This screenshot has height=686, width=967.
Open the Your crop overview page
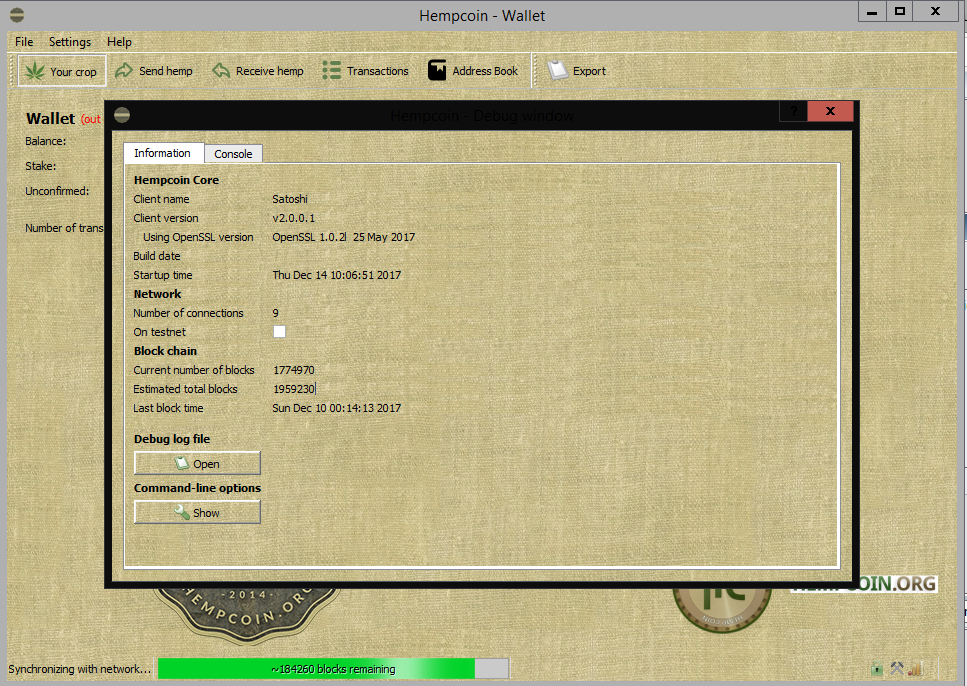point(62,71)
